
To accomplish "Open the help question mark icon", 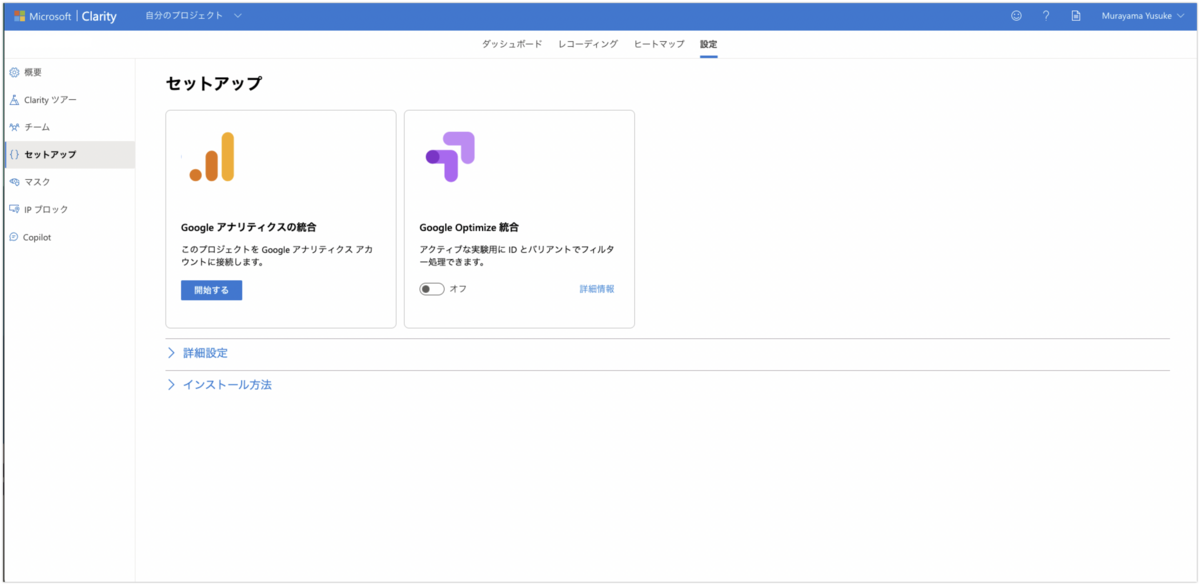I will [1046, 16].
